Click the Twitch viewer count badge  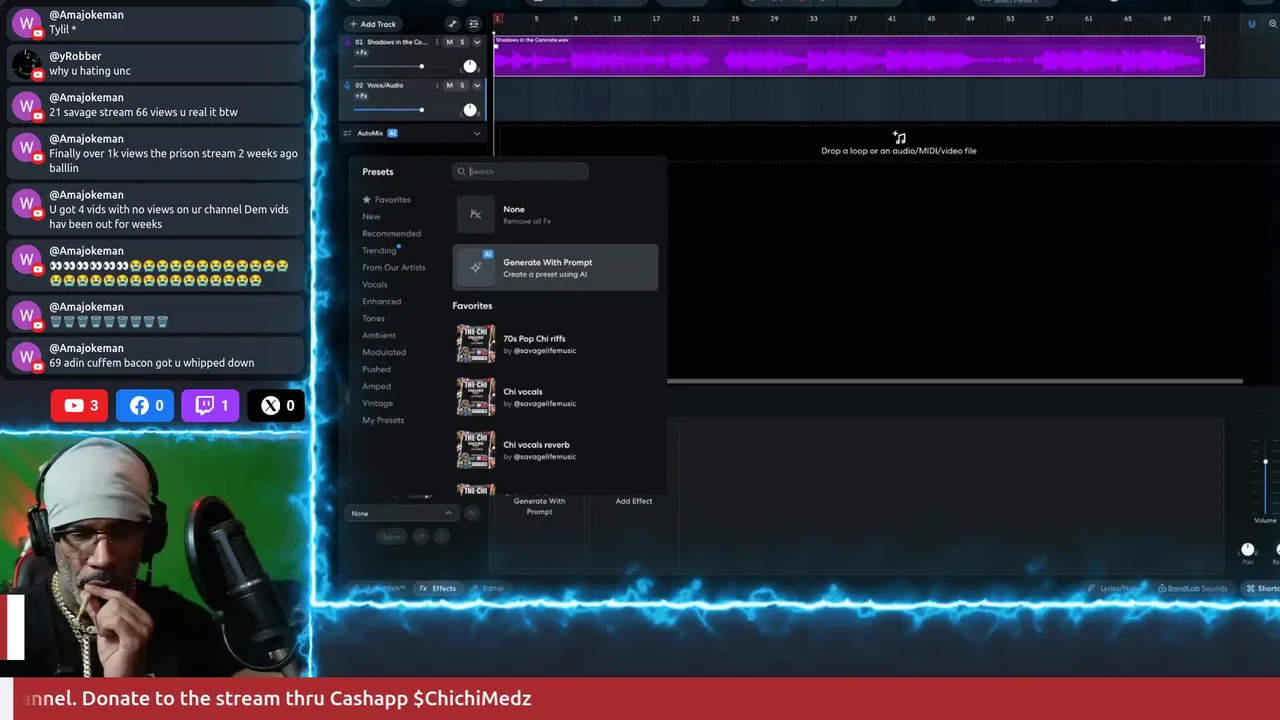210,405
